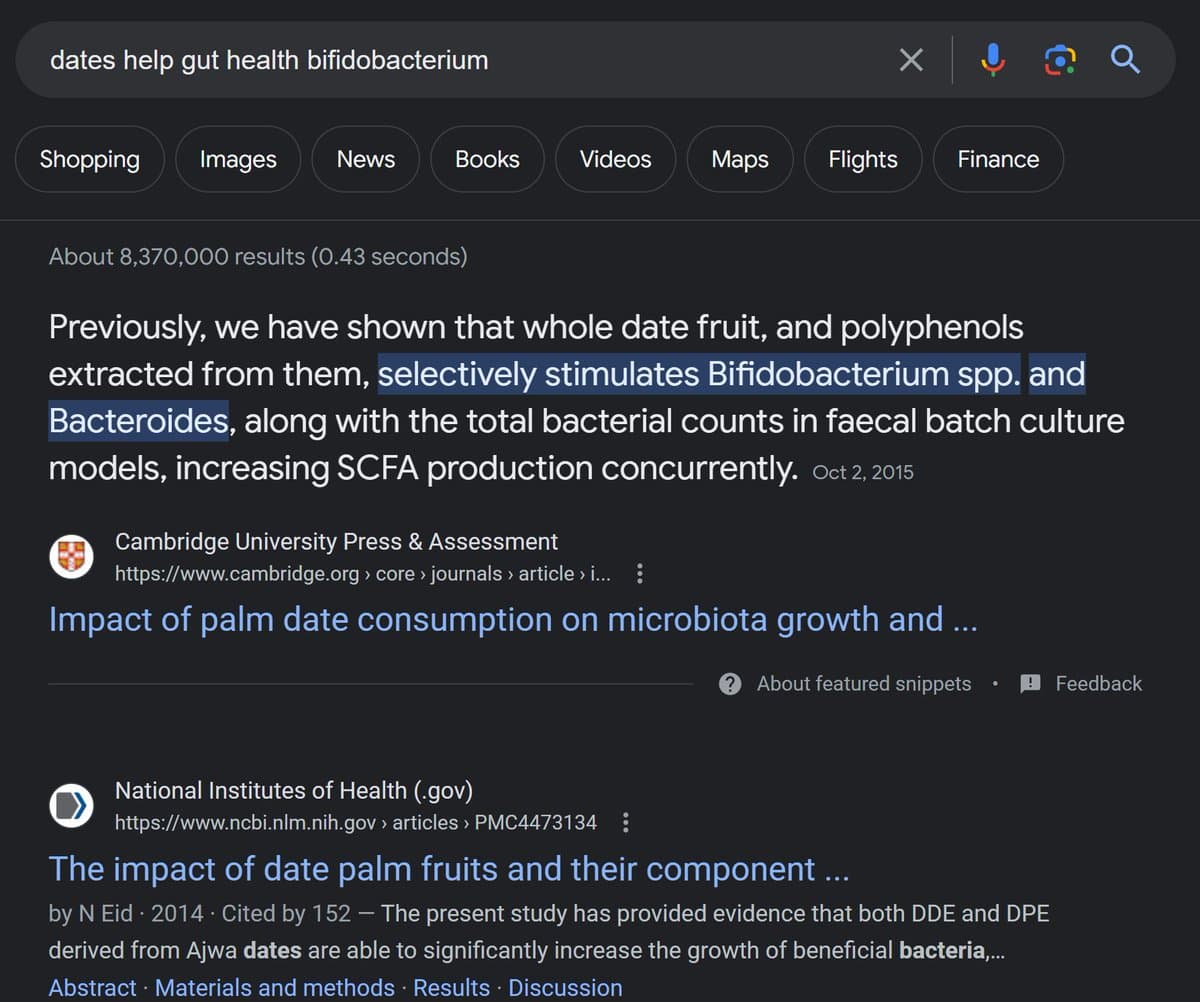
Task: Open the three-dot menu on the NIH result
Action: (x=626, y=822)
